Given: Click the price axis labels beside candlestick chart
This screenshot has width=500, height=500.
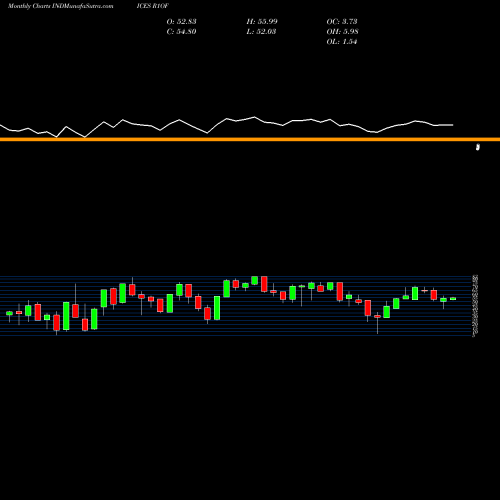Looking at the screenshot, I should [475, 305].
